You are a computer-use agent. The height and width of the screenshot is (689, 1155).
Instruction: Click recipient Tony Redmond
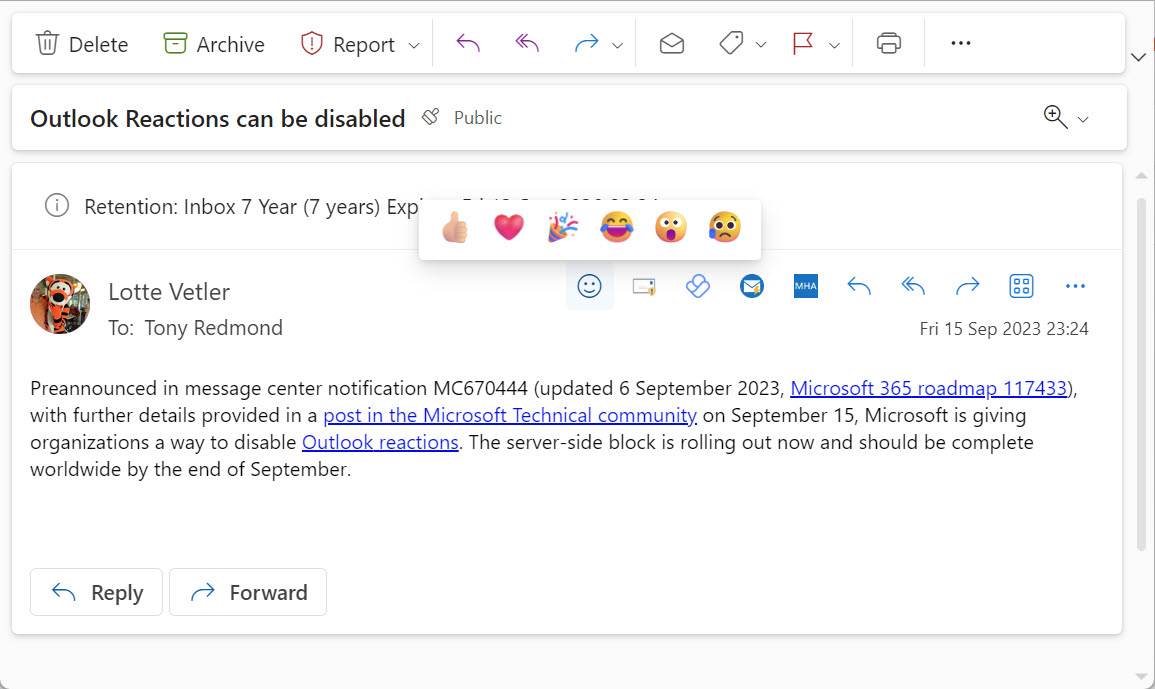click(x=214, y=328)
